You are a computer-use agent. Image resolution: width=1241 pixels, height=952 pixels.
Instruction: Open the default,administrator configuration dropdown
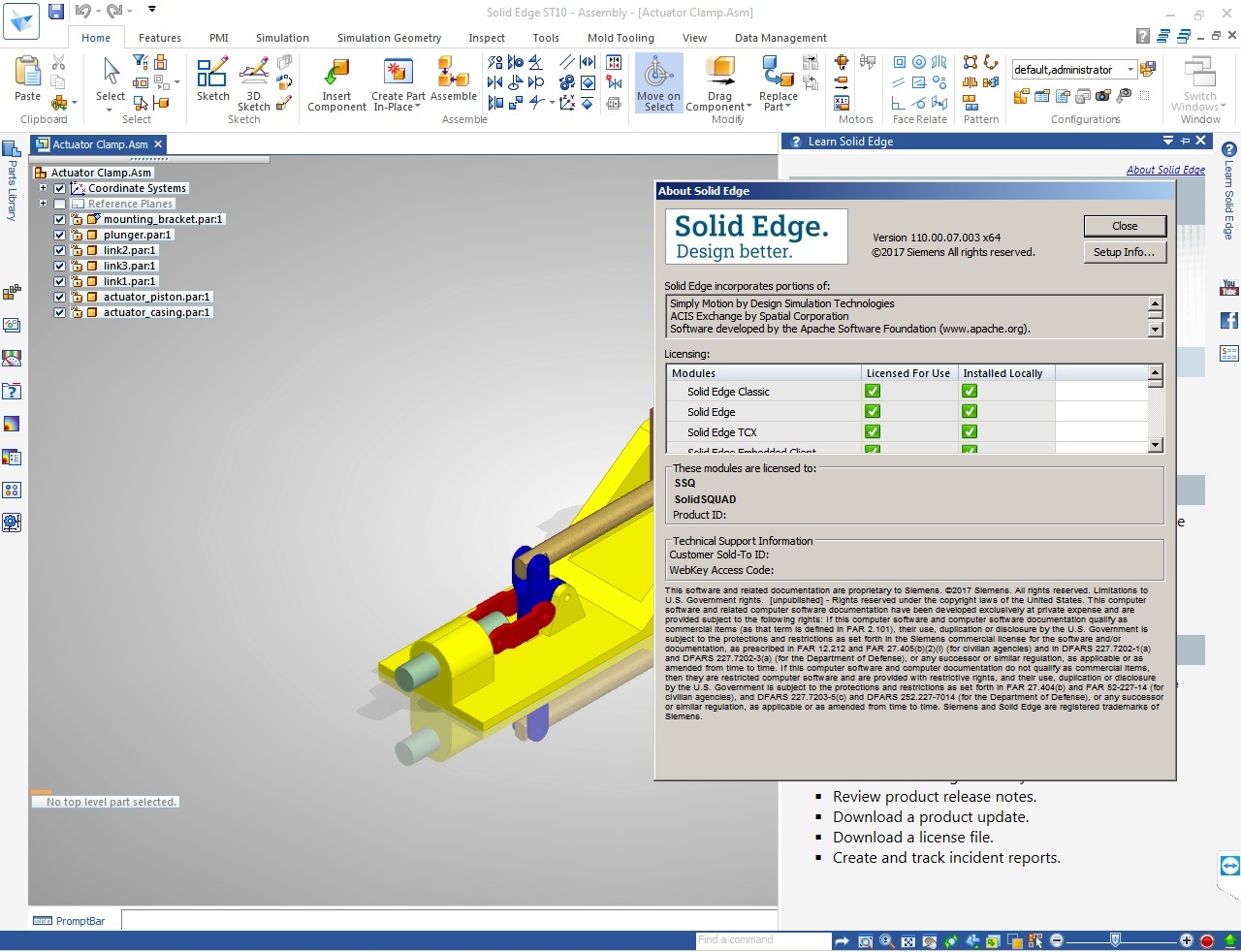[x=1130, y=70]
